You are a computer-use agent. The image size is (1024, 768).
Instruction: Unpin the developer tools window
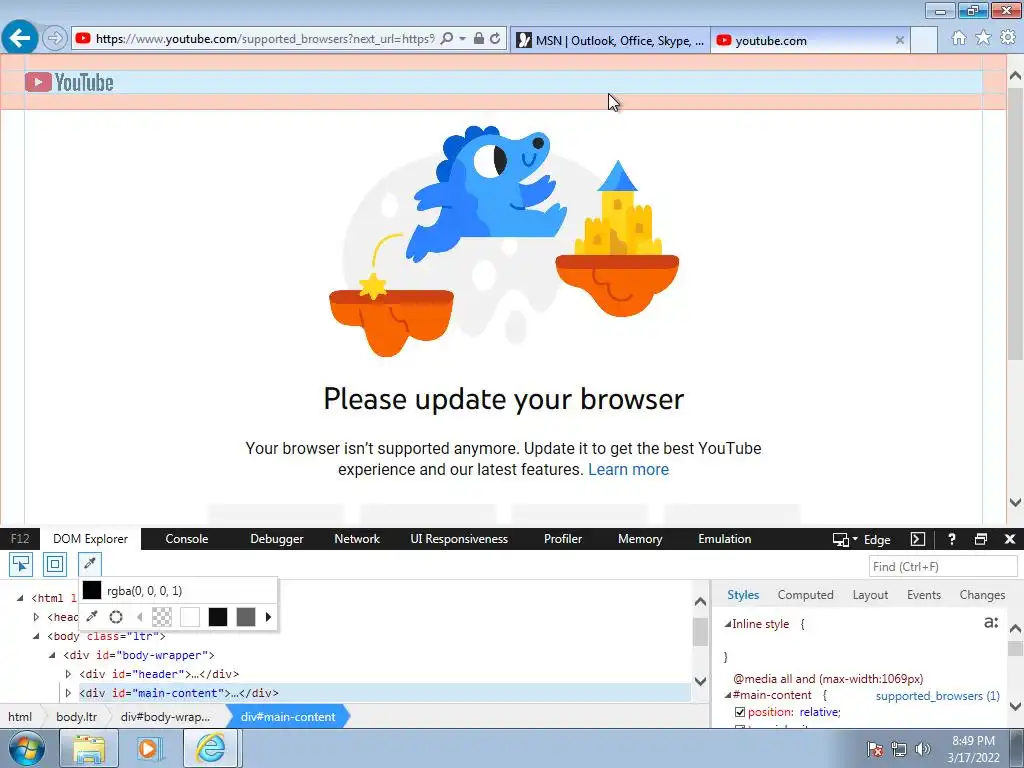click(x=981, y=539)
